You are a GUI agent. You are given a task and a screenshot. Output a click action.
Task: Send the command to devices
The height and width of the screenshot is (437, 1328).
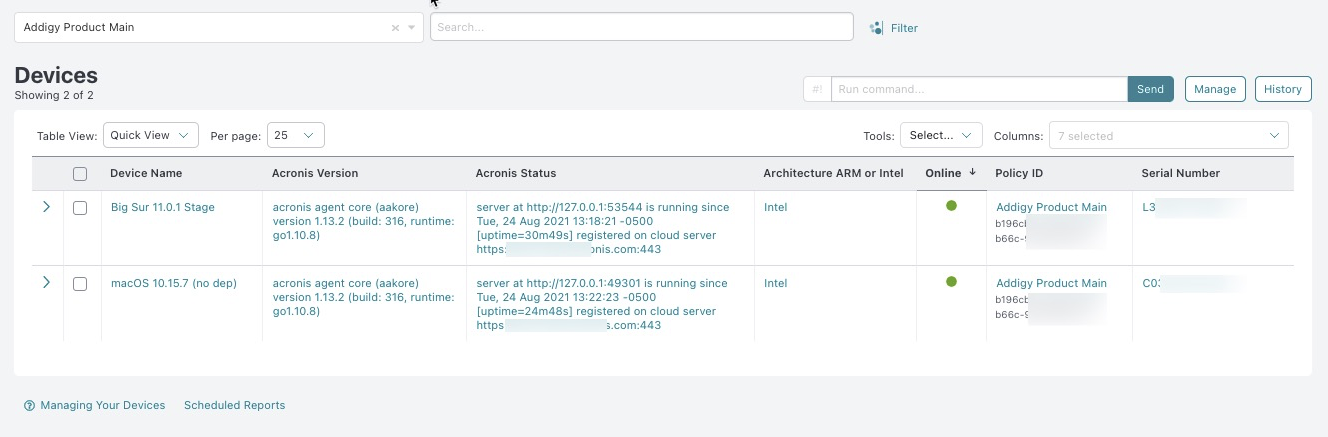pyautogui.click(x=1150, y=89)
